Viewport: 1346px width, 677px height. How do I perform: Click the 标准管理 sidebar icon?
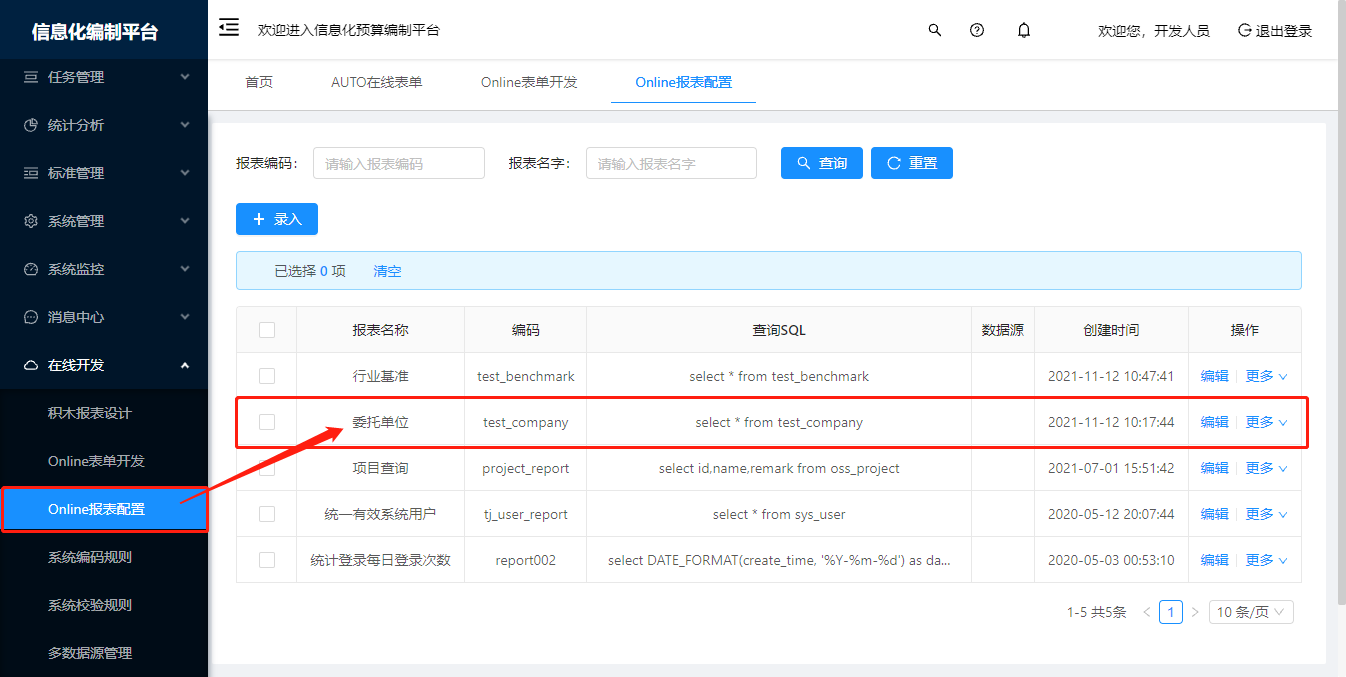coord(31,173)
